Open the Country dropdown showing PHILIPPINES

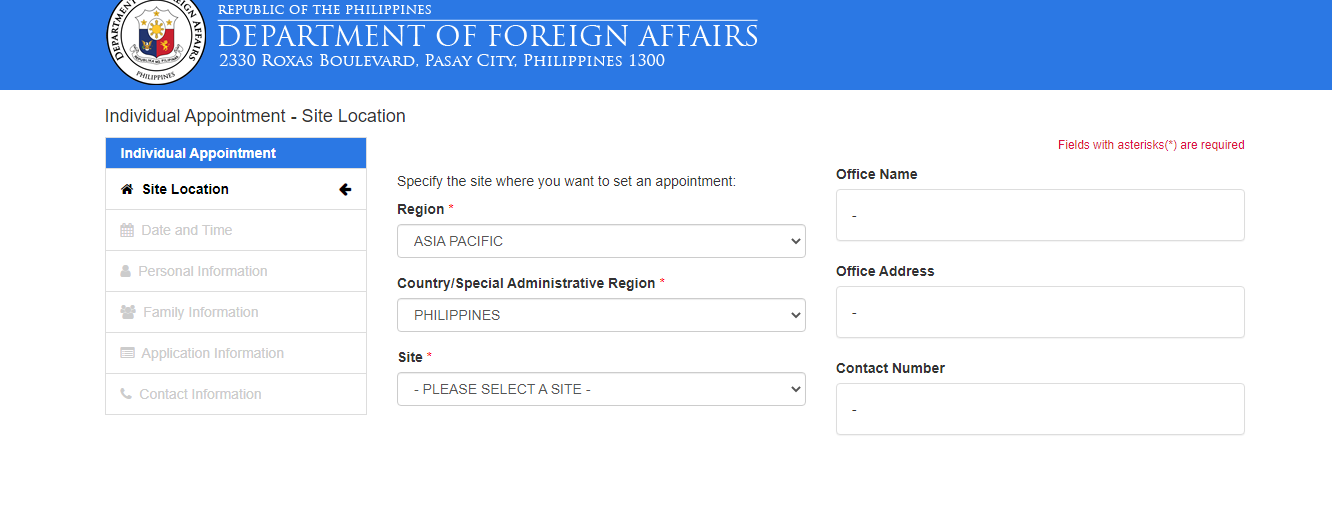tap(601, 315)
